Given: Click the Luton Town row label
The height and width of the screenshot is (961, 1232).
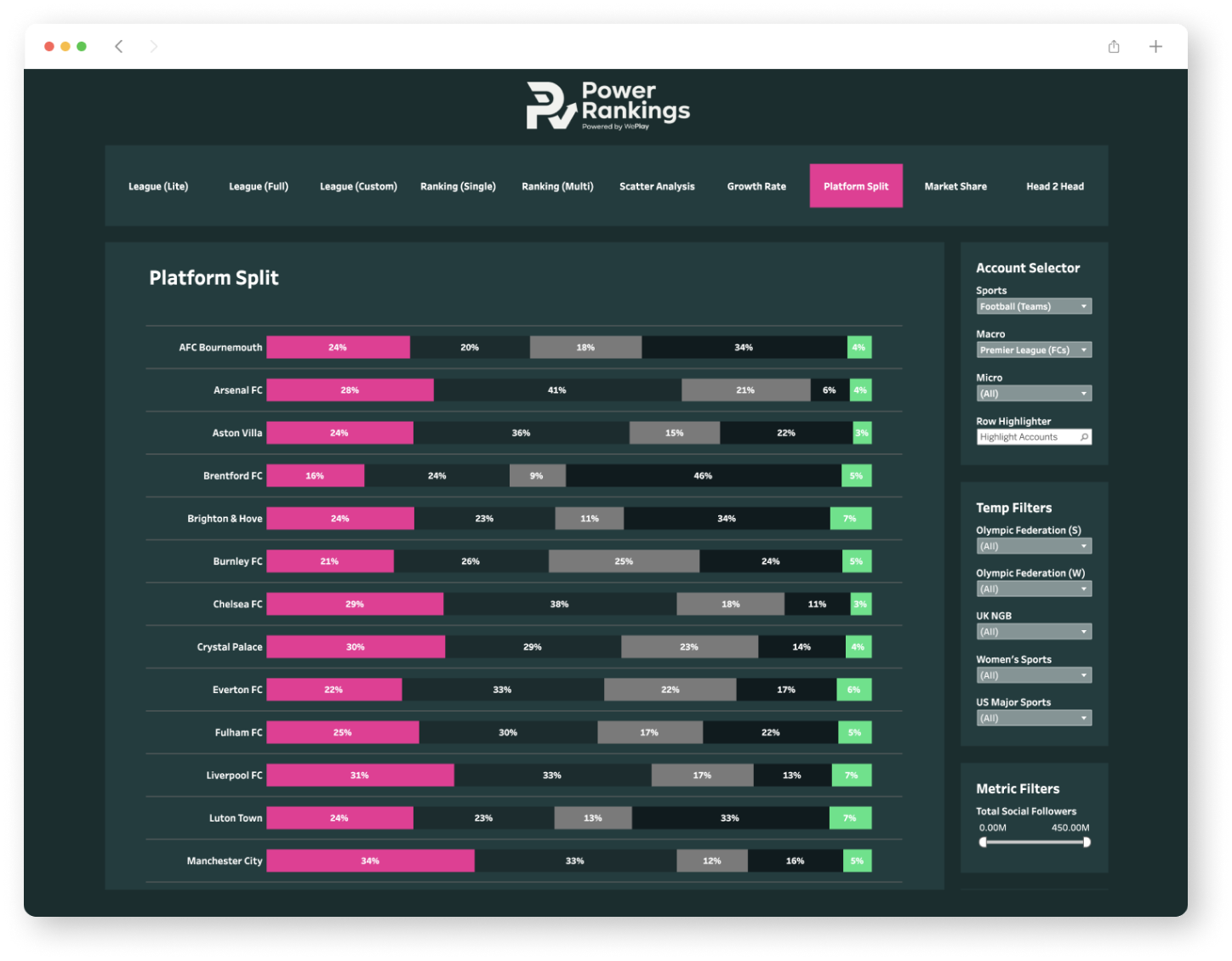Looking at the screenshot, I should coord(236,818).
